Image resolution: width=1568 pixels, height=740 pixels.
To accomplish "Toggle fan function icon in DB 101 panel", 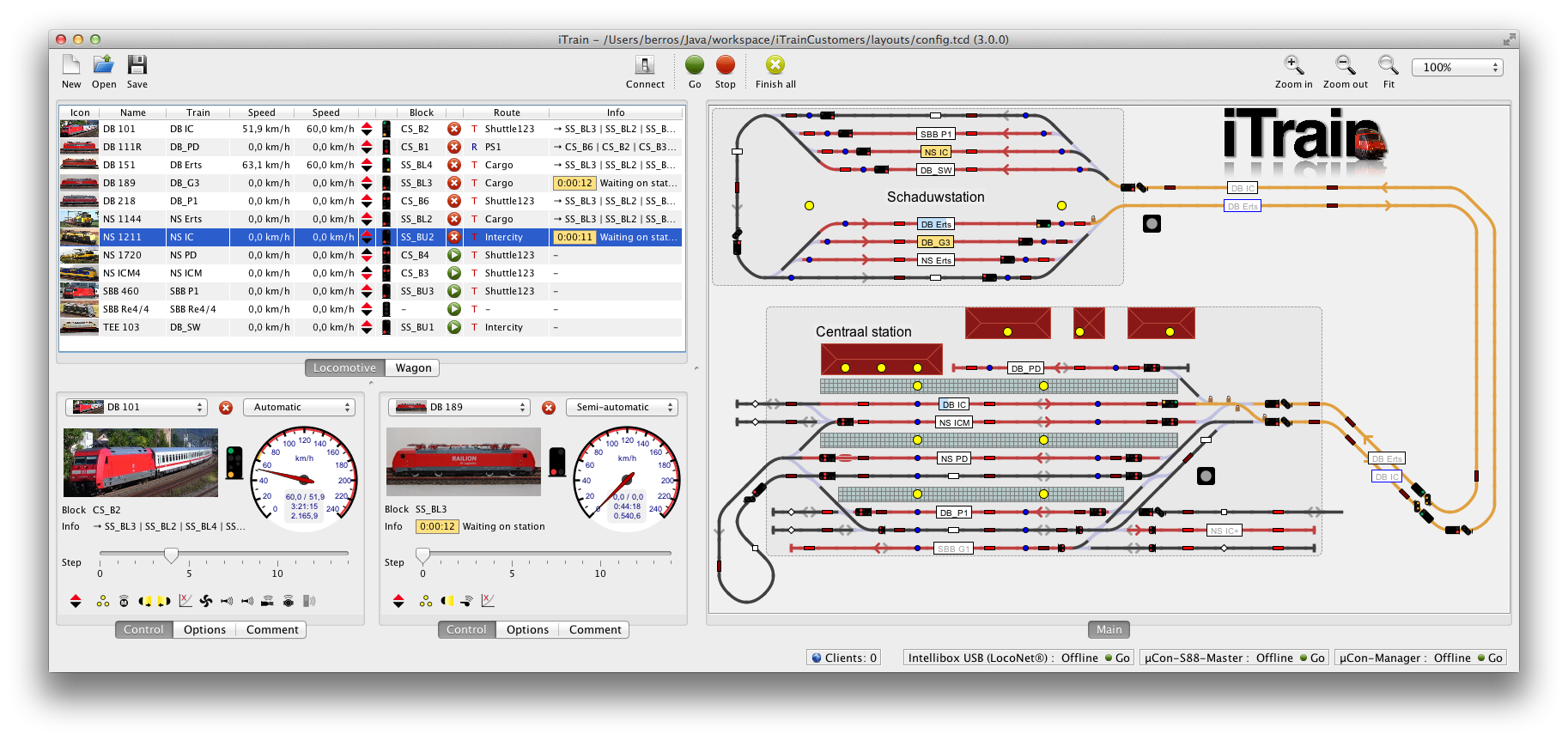I will tap(206, 601).
